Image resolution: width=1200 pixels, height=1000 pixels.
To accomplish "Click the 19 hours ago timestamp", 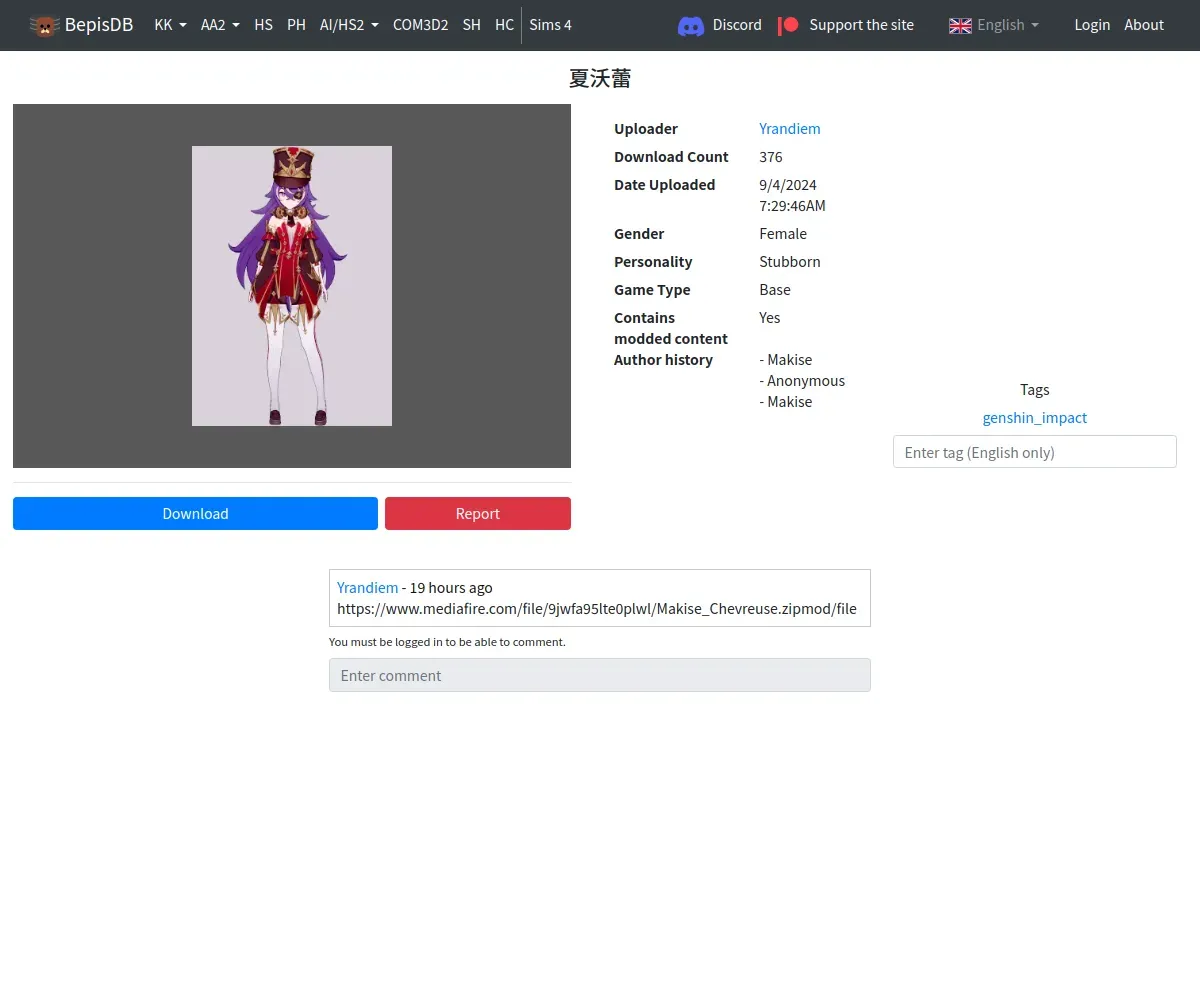I will (x=451, y=587).
